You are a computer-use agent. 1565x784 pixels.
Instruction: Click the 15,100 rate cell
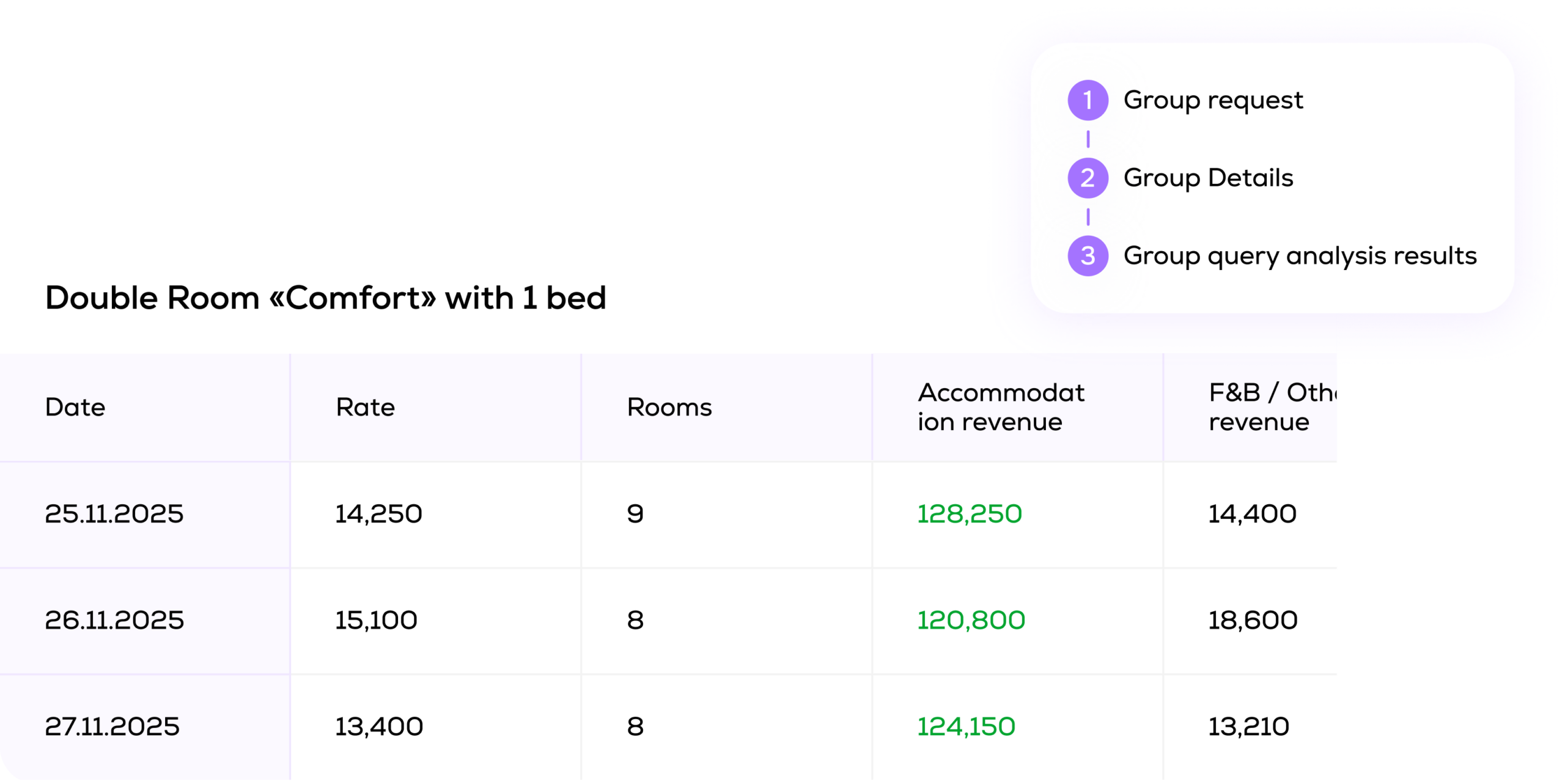pos(377,620)
